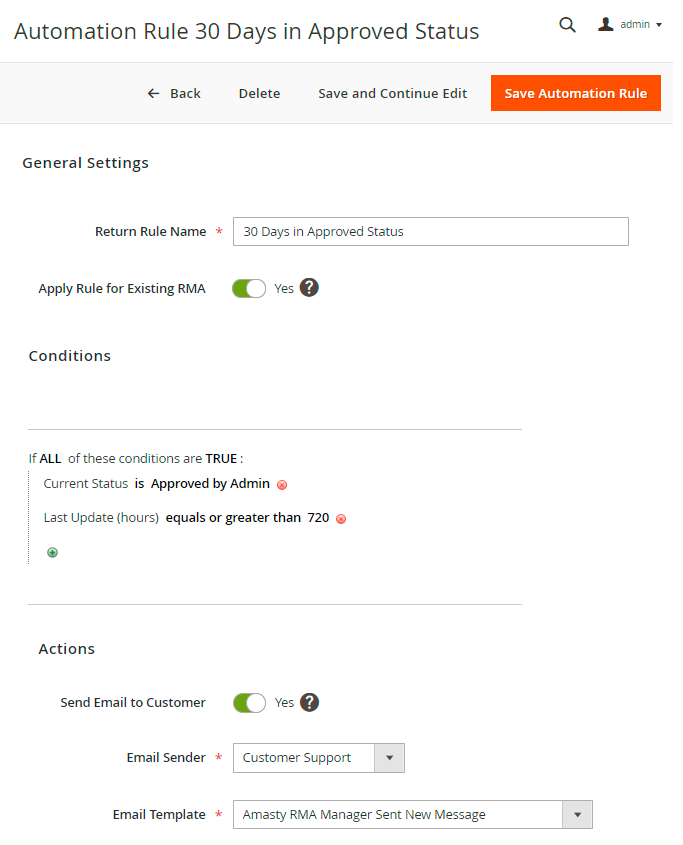Click Save and Continue Edit

coord(392,93)
